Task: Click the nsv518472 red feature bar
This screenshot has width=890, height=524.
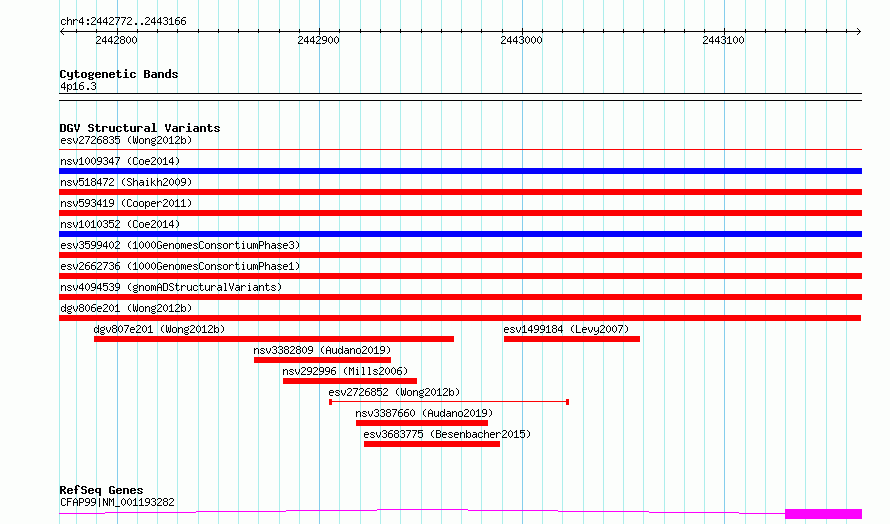Action: pos(460,192)
